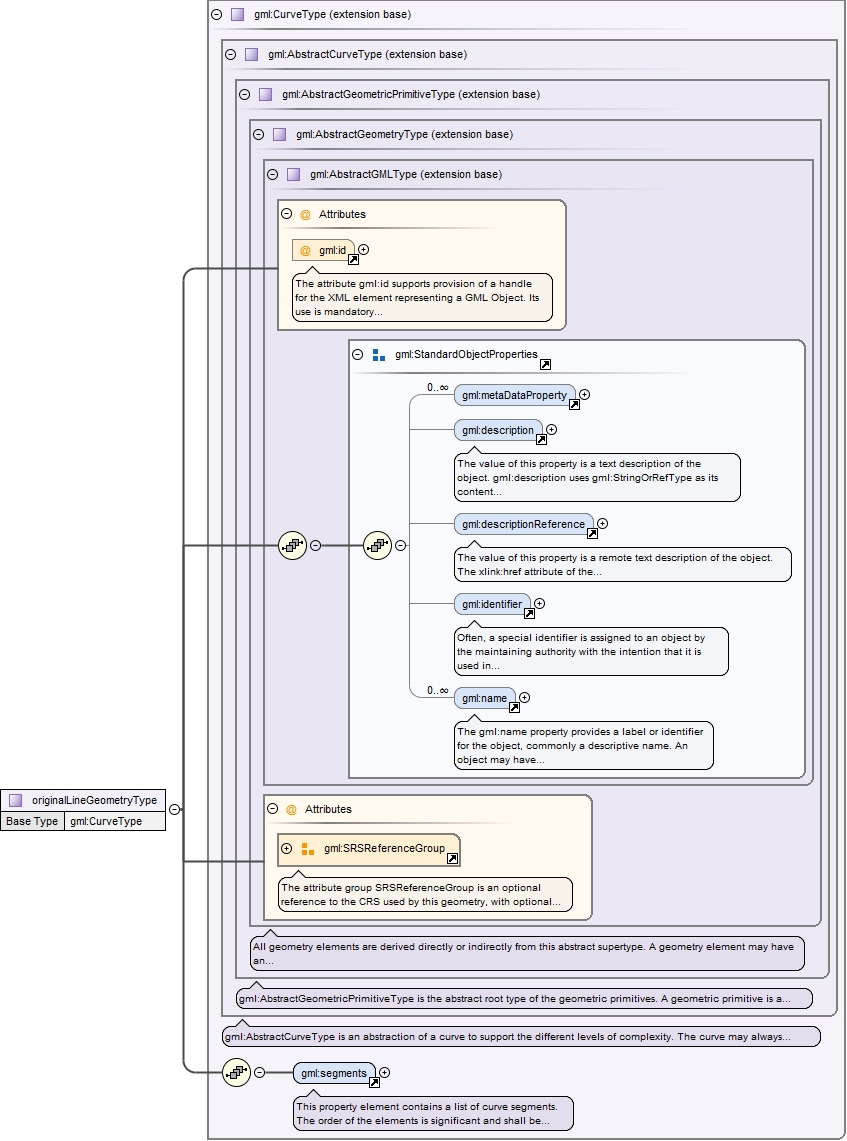Collapse the outer sequence compositor beside AbstractGMLType
The image size is (847, 1141).
pyautogui.click(x=316, y=545)
